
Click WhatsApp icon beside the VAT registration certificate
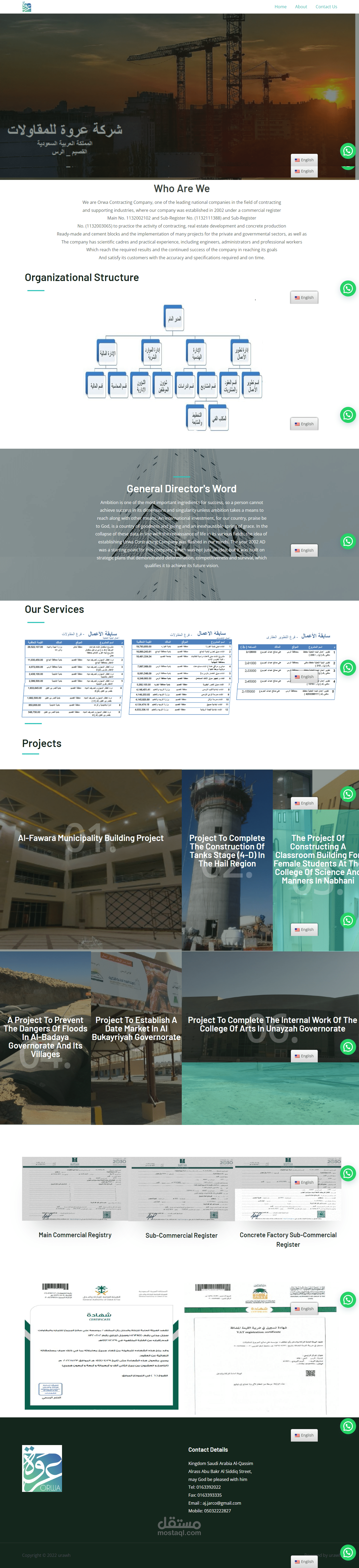(348, 1299)
